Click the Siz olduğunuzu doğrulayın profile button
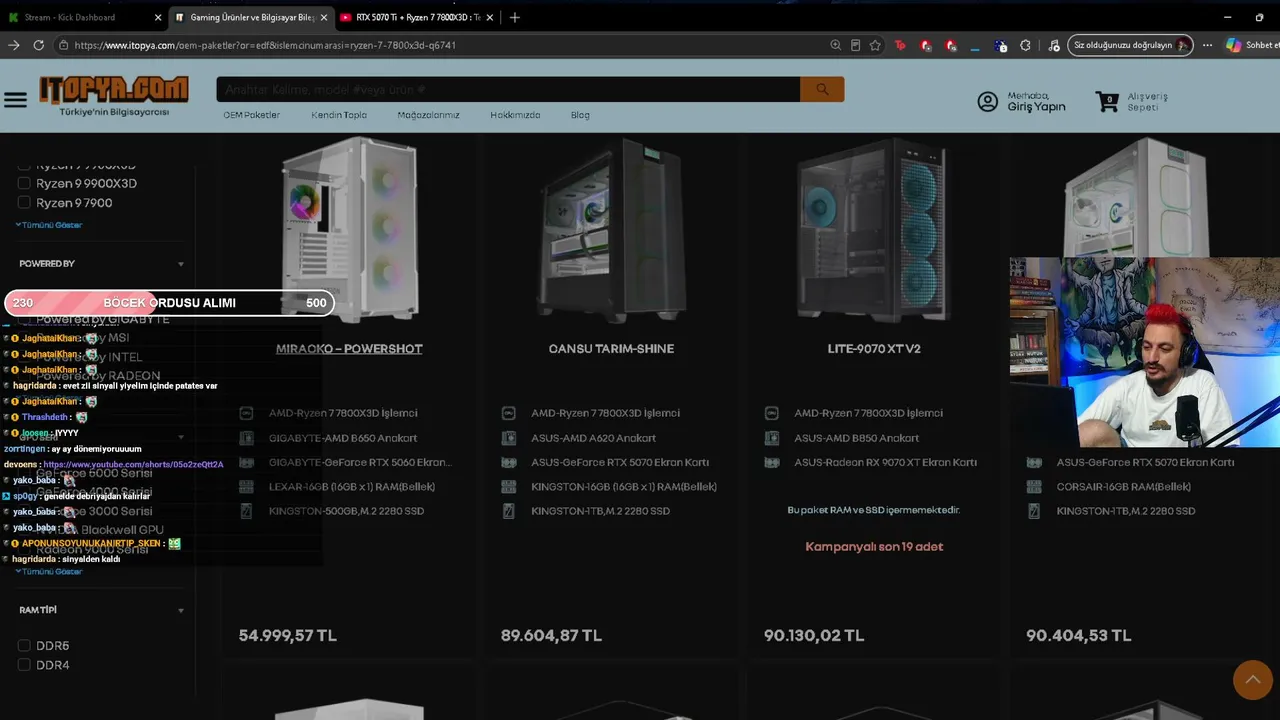This screenshot has width=1280, height=720. [x=1130, y=45]
